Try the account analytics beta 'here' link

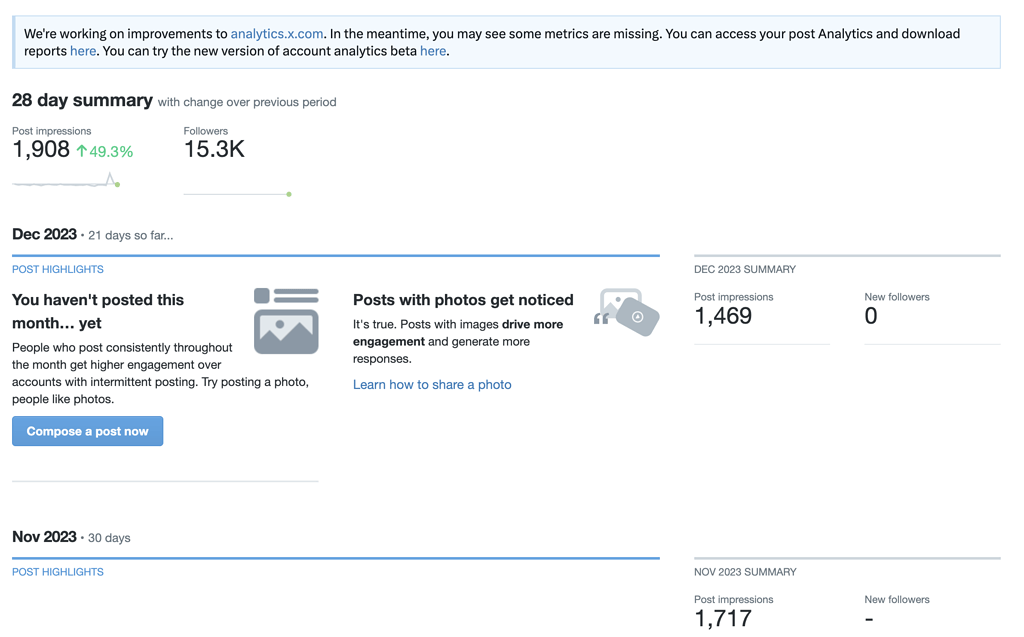(x=433, y=51)
